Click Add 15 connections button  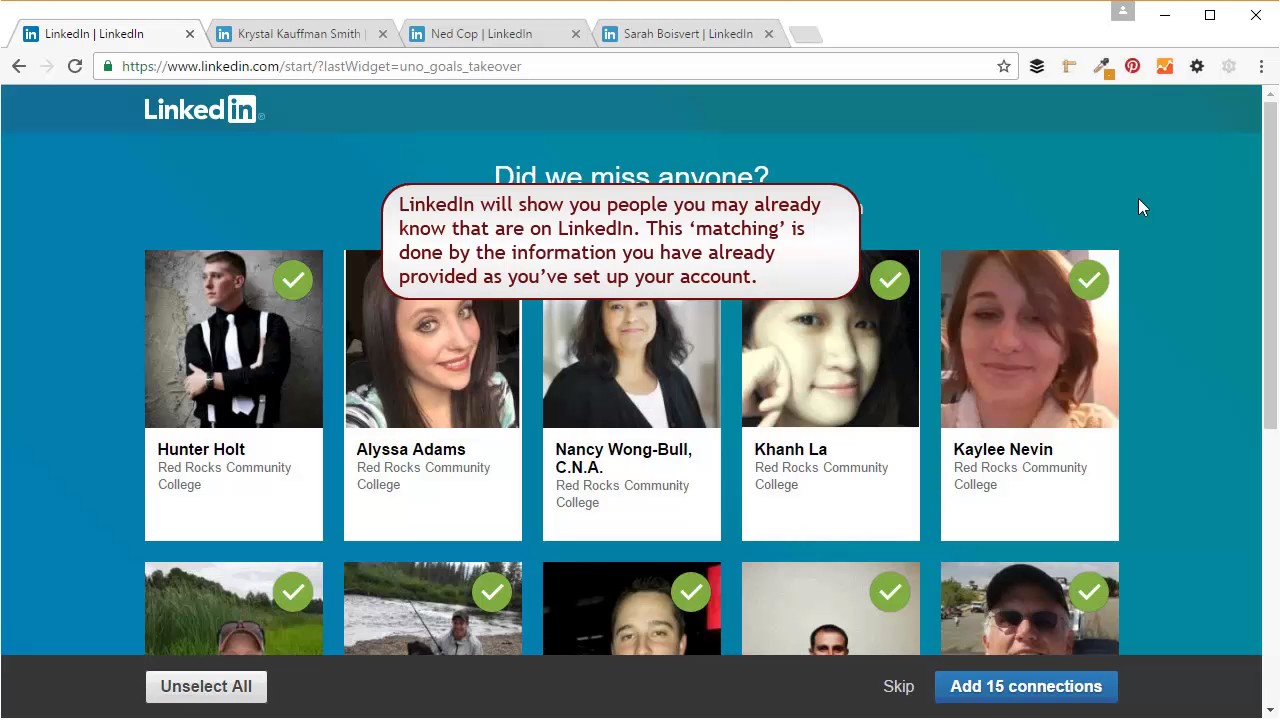1026,686
